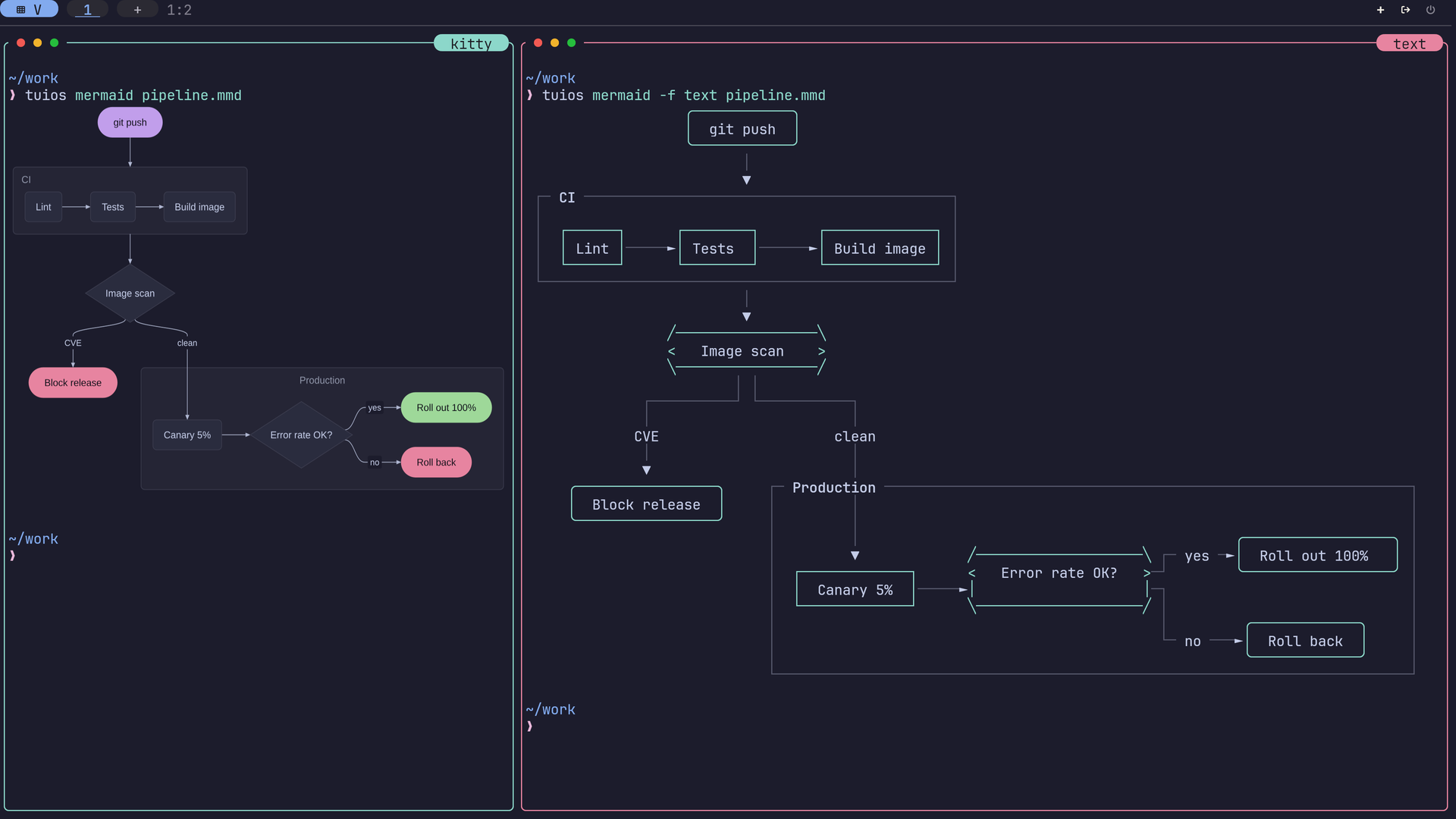Click the CI label in the text window
The height and width of the screenshot is (819, 1456).
[x=566, y=198]
